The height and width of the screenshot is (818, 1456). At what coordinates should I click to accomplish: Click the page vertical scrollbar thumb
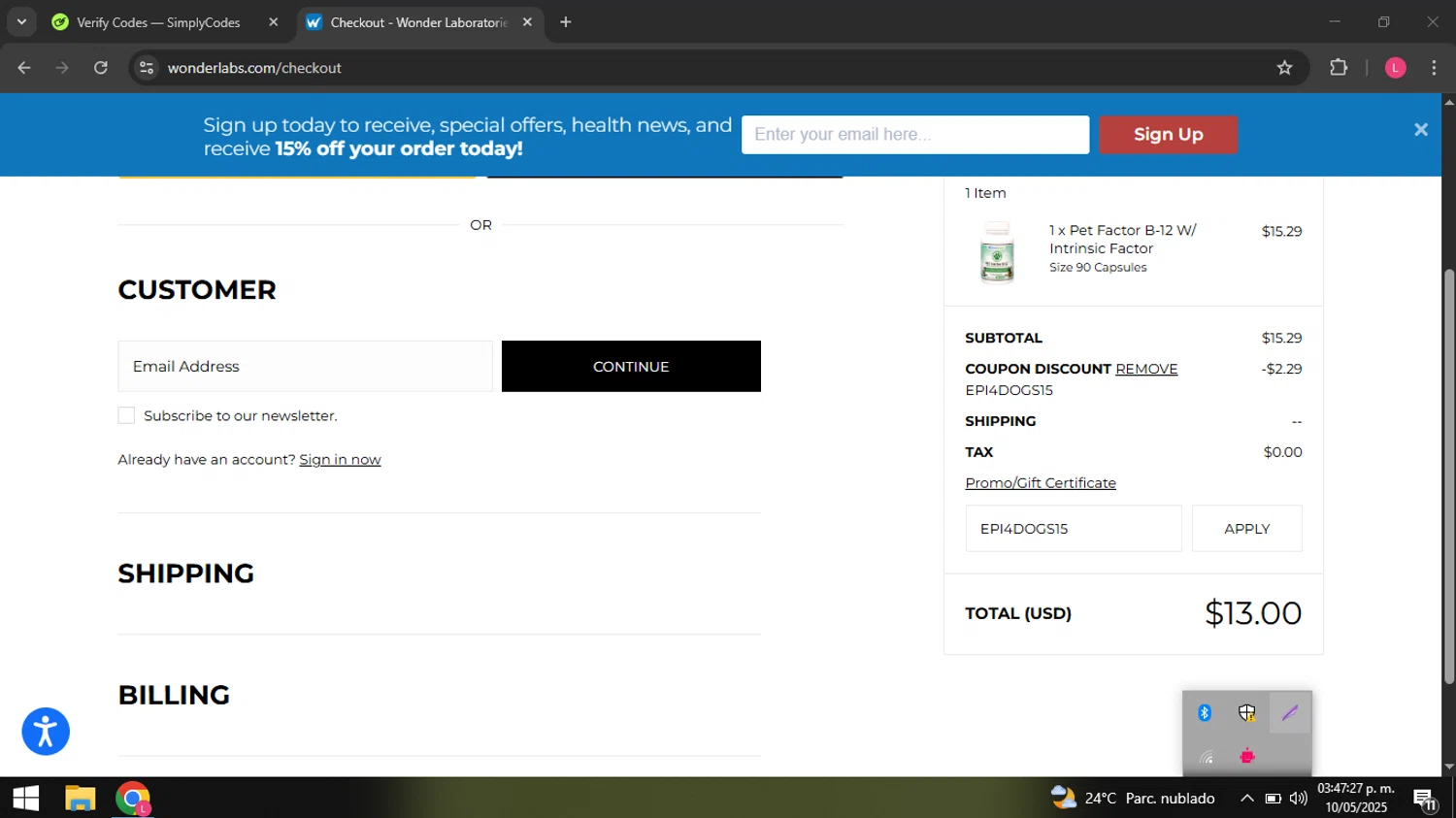tap(1449, 475)
